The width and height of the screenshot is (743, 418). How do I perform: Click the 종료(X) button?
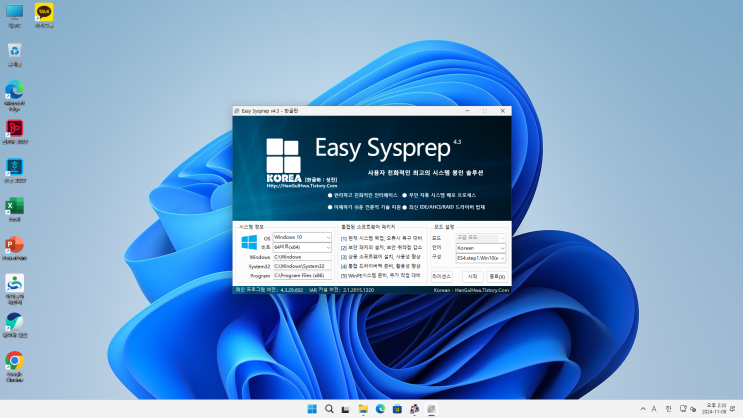[497, 276]
